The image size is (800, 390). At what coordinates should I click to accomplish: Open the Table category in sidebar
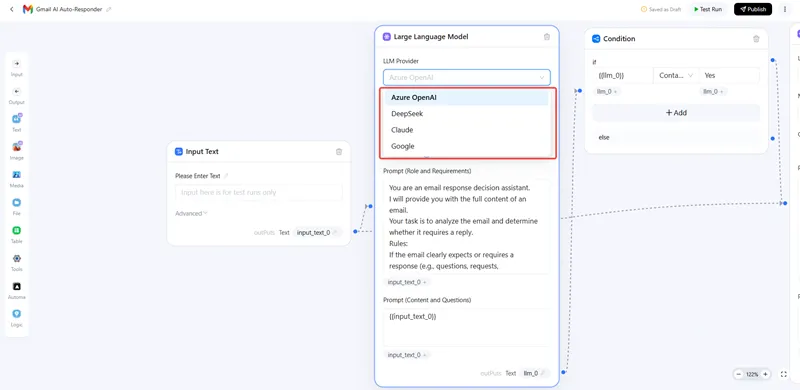(x=17, y=234)
